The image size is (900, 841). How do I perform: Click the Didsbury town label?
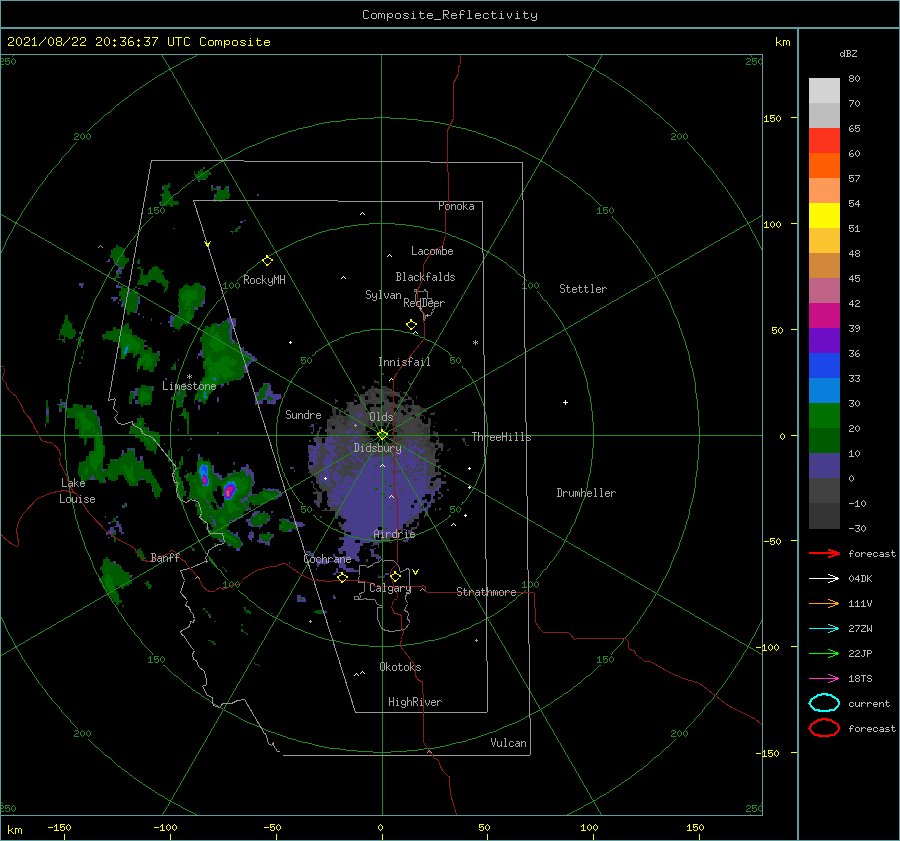pos(378,448)
